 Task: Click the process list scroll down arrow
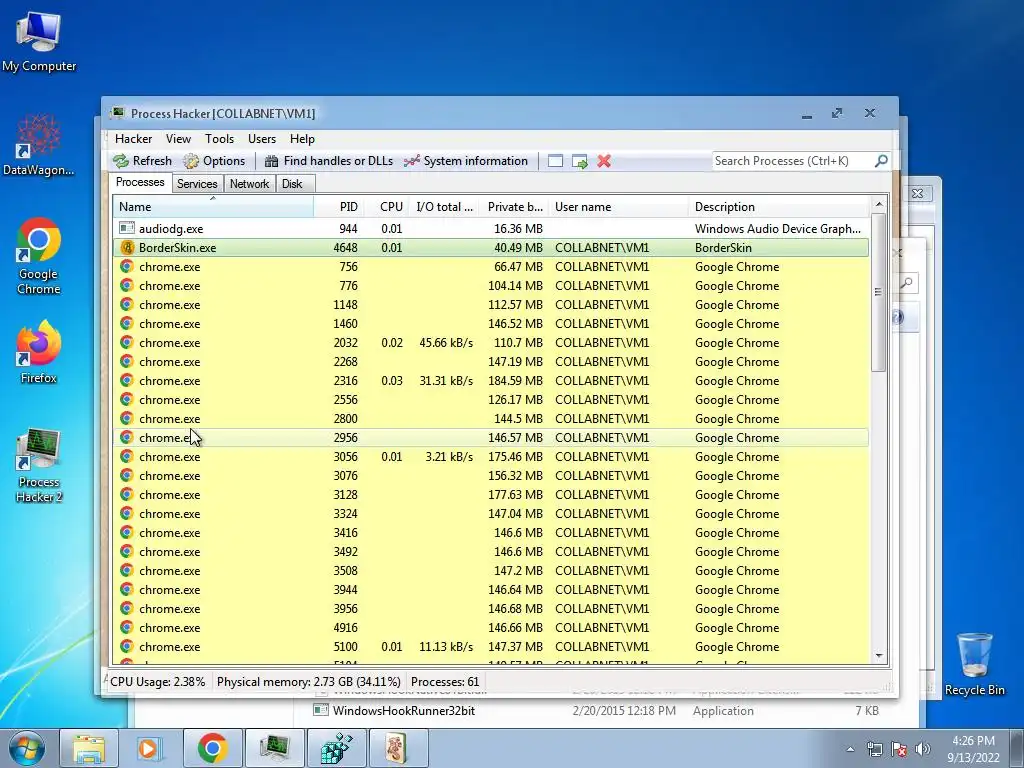[879, 656]
